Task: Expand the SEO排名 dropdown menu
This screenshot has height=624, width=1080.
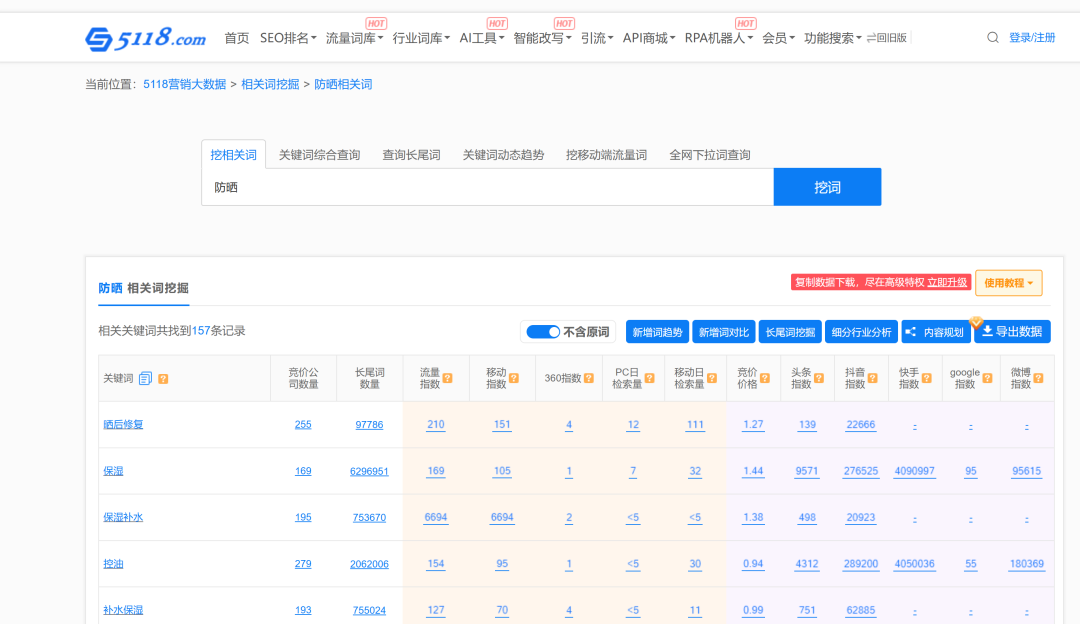Action: pyautogui.click(x=288, y=38)
